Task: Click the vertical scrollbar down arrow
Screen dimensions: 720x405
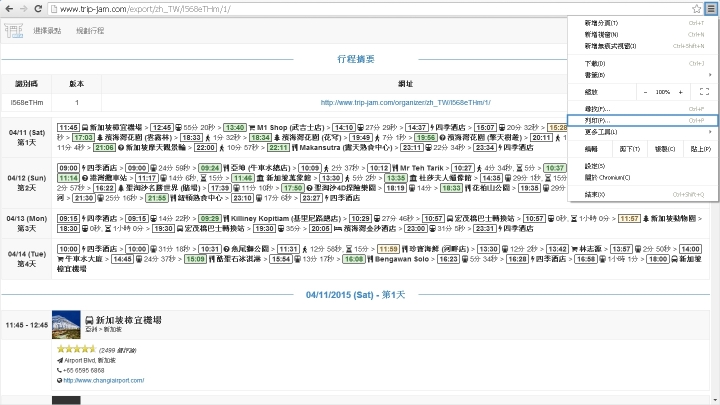Action: coord(715,401)
